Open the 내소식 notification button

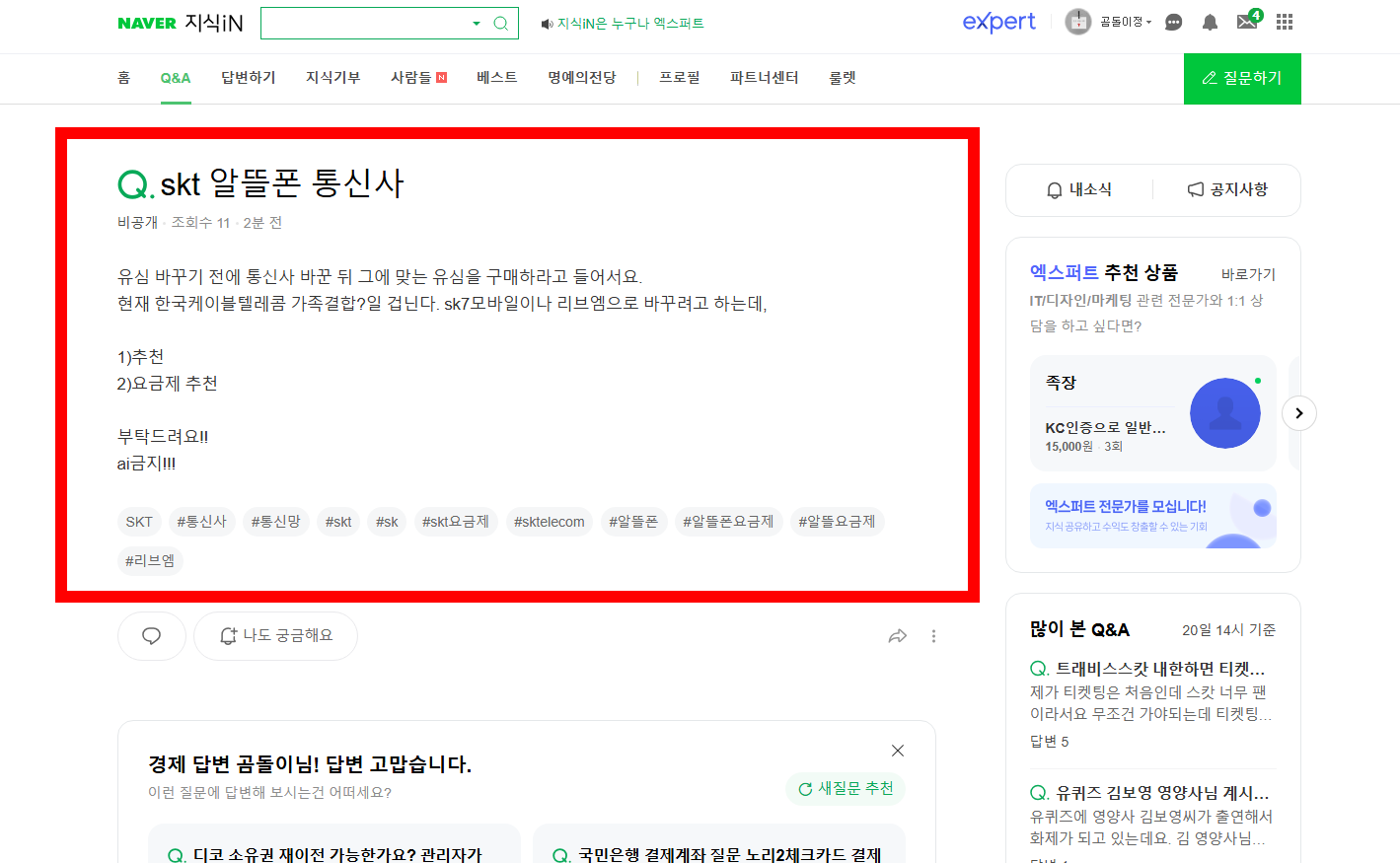1079,189
